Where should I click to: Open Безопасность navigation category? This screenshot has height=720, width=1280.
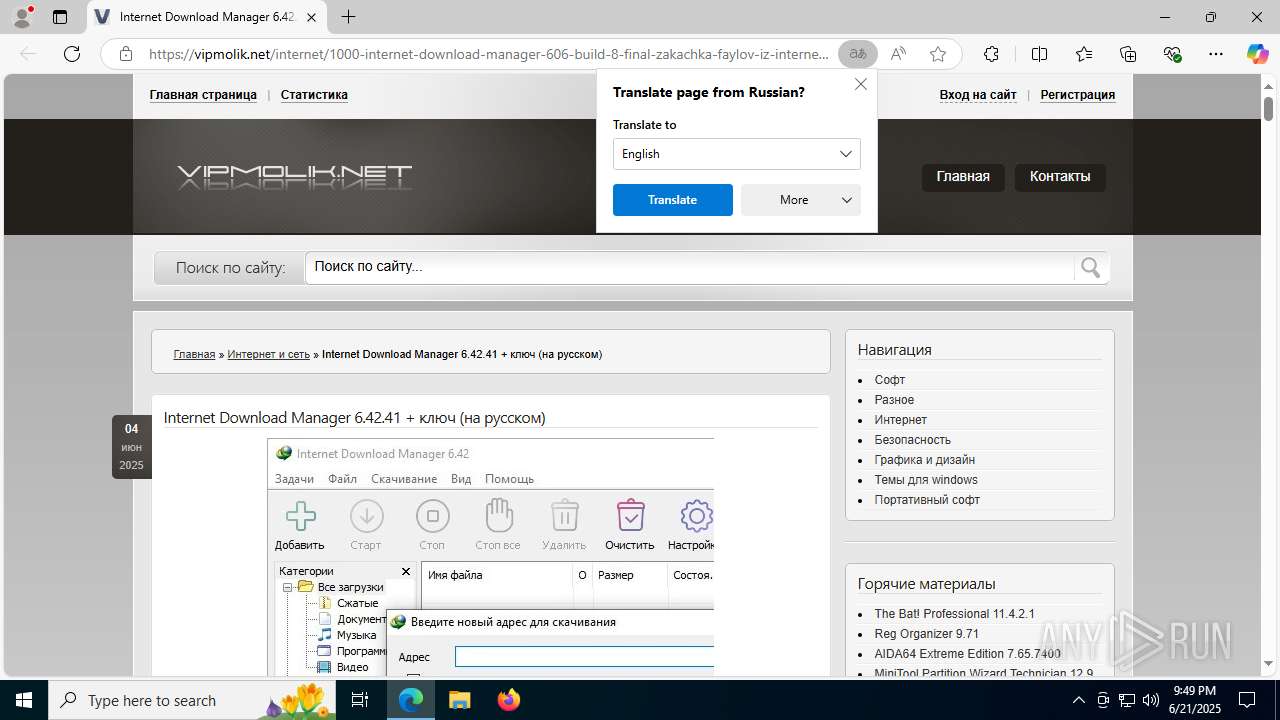point(913,440)
